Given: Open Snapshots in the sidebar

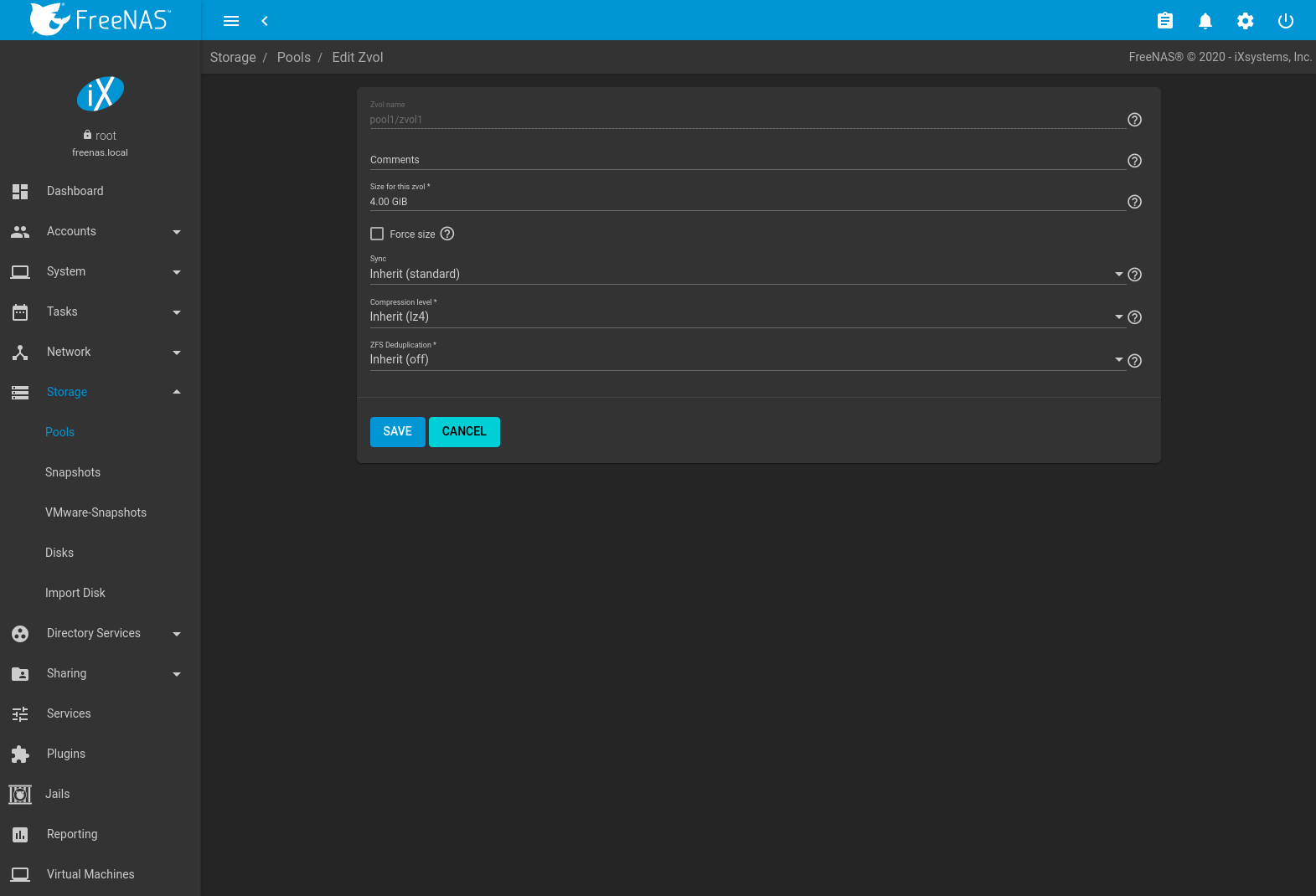Looking at the screenshot, I should 73,472.
